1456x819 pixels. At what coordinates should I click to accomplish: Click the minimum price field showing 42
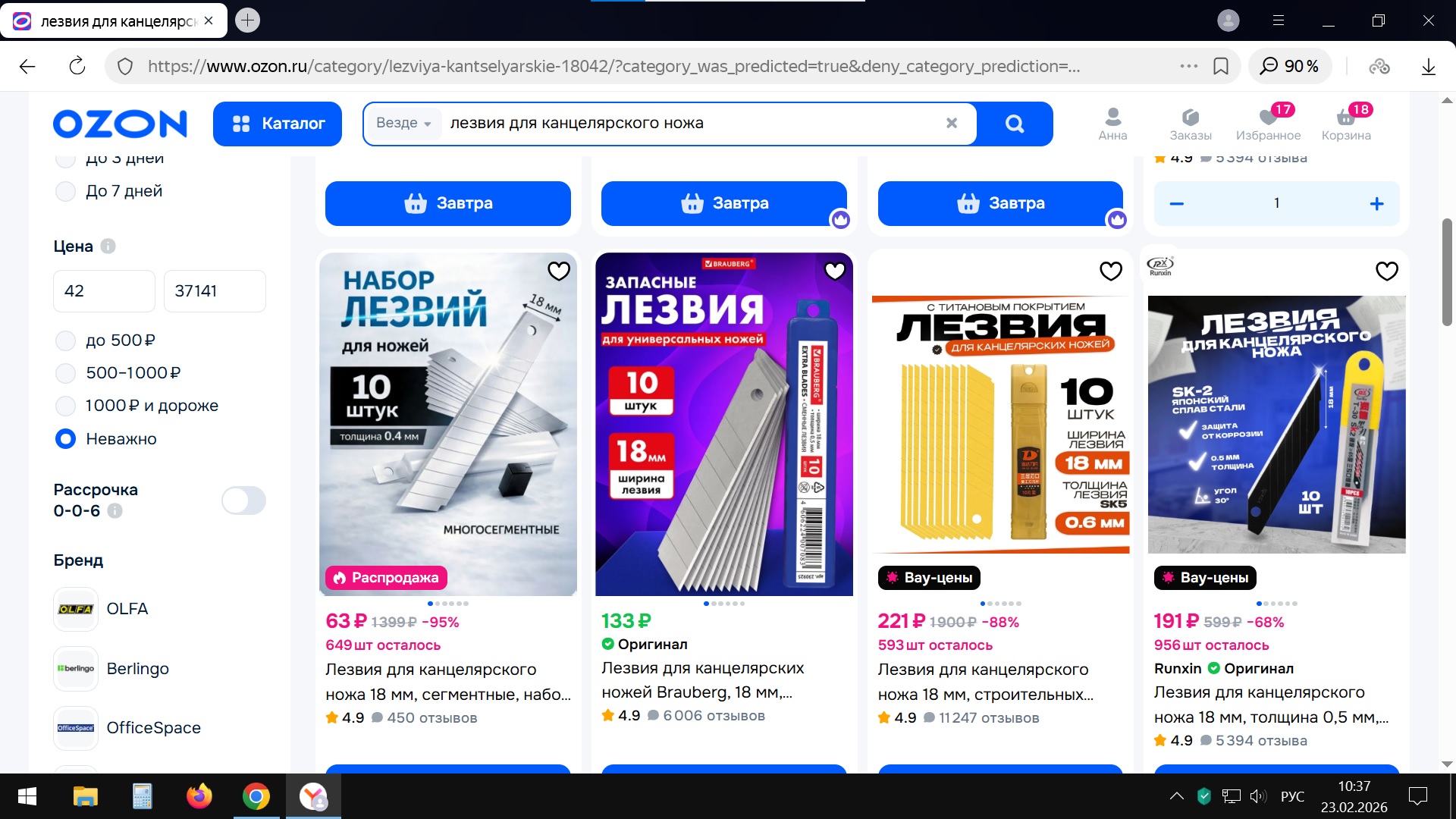pyautogui.click(x=104, y=291)
